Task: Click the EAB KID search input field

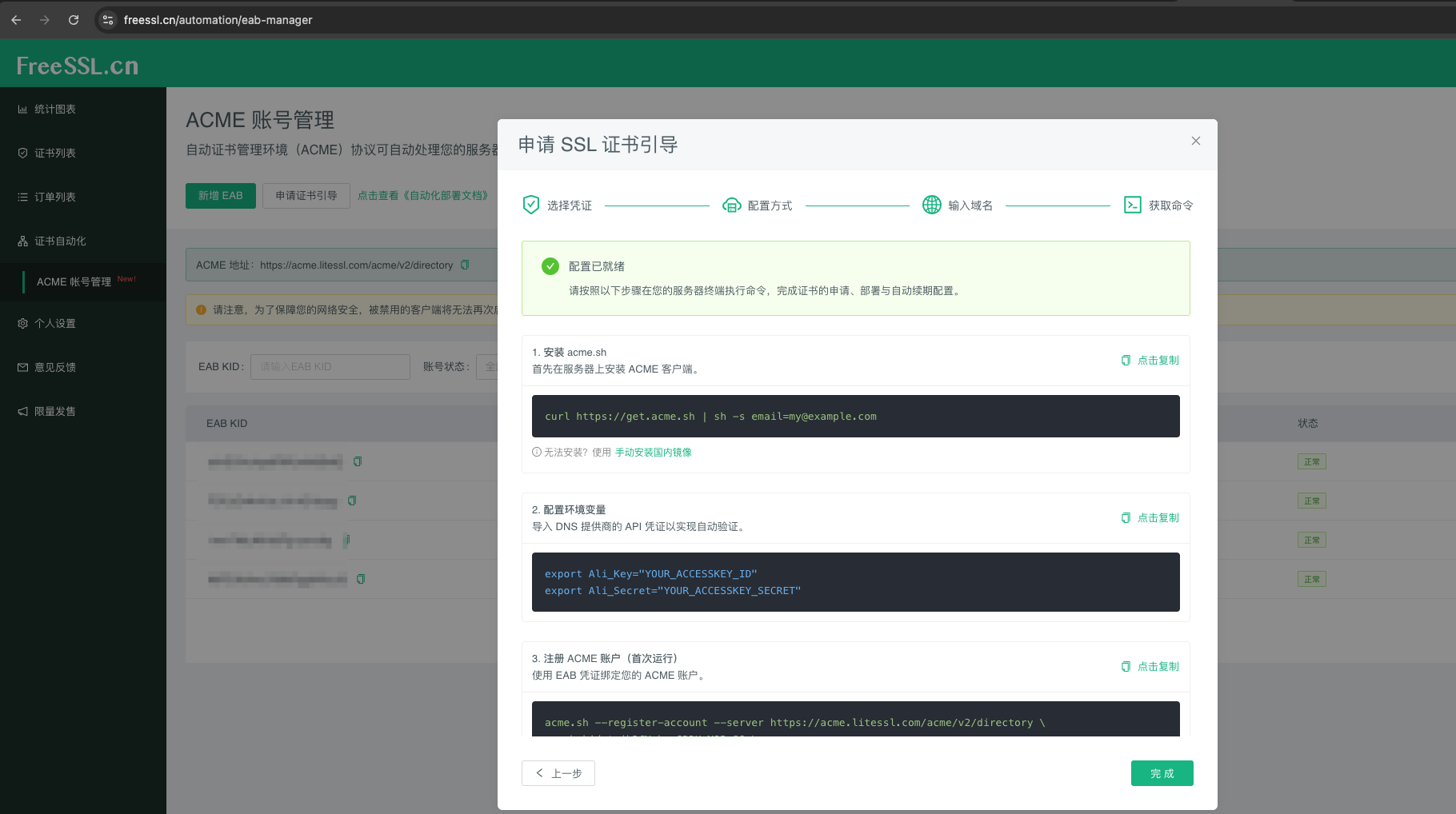Action: (x=330, y=366)
